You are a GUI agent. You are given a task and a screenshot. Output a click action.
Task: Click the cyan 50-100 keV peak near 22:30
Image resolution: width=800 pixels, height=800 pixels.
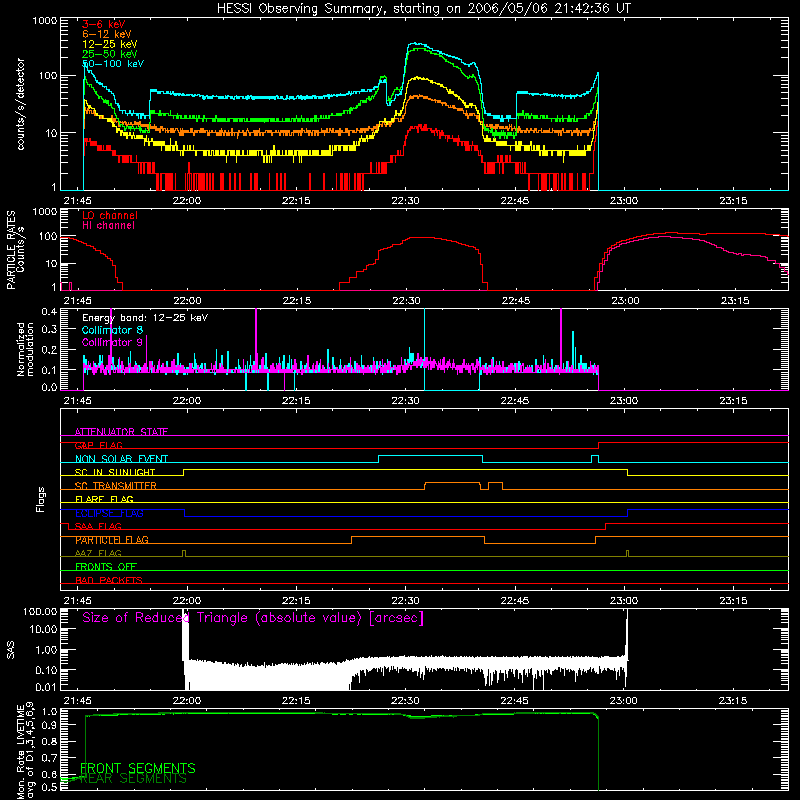(416, 44)
